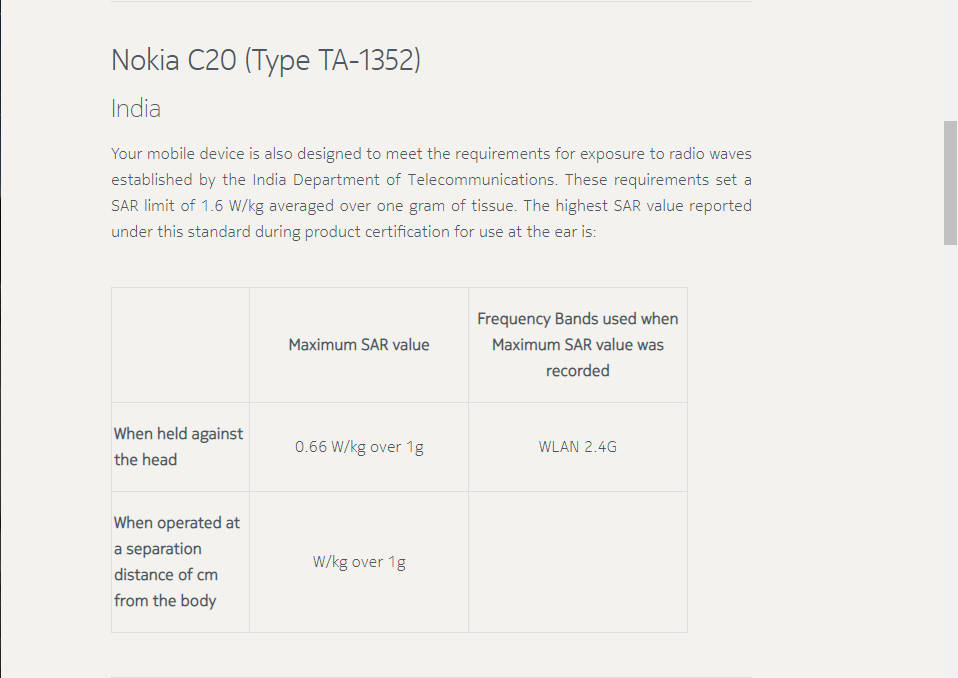Viewport: 958px width, 678px height.
Task: Click the Nokia C20 (Type TA-1352) heading
Action: click(x=265, y=61)
